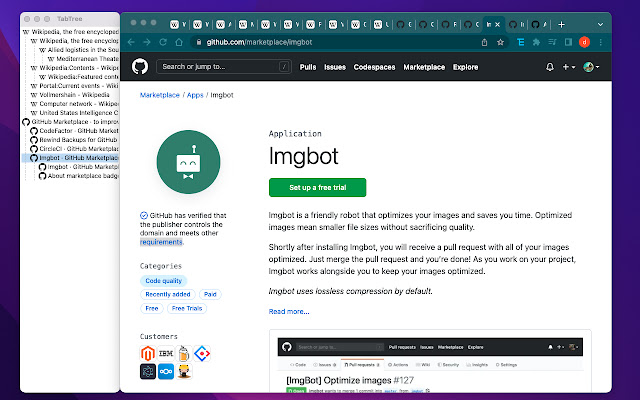640x400 pixels.
Task: Bookmark this page with the star icon
Action: click(x=500, y=42)
